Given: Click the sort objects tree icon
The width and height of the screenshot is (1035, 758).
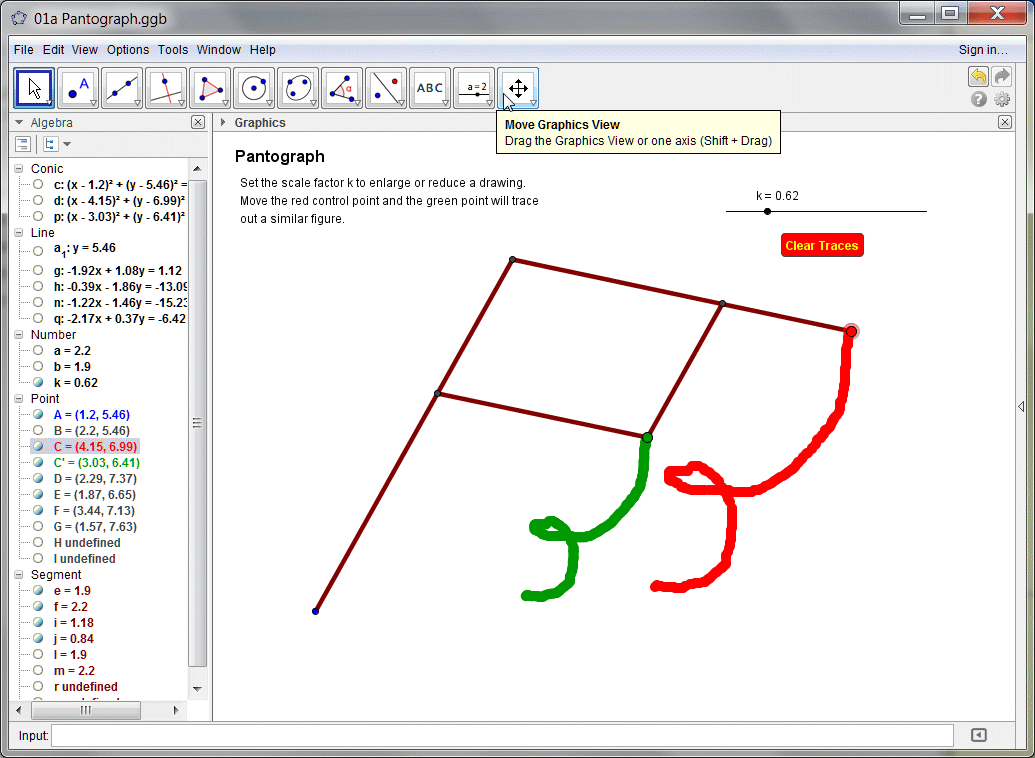Looking at the screenshot, I should coord(50,144).
